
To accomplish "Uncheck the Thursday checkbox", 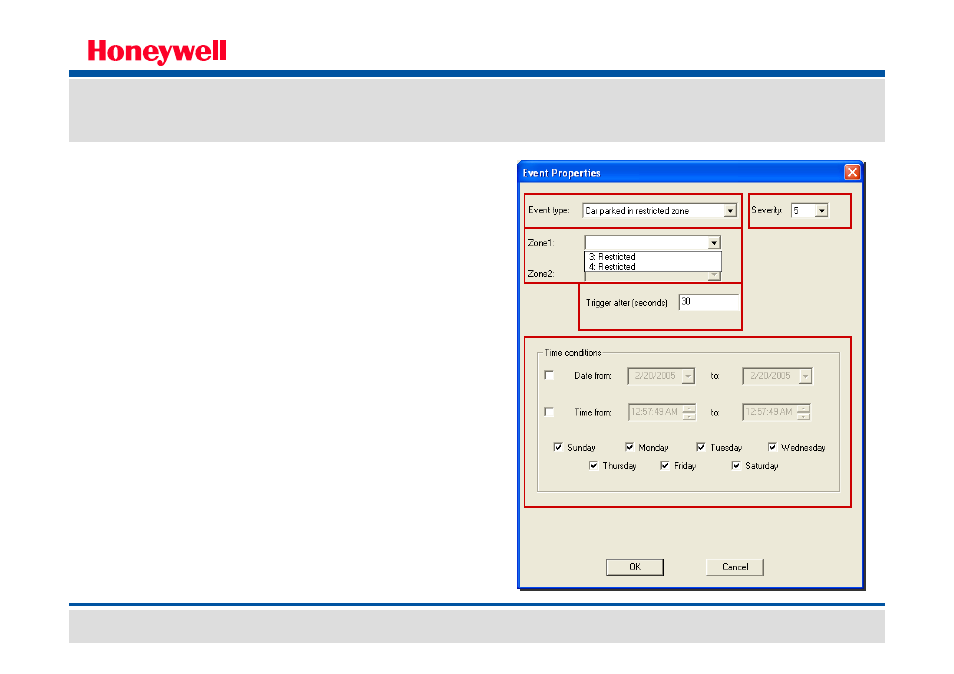I will (x=594, y=465).
